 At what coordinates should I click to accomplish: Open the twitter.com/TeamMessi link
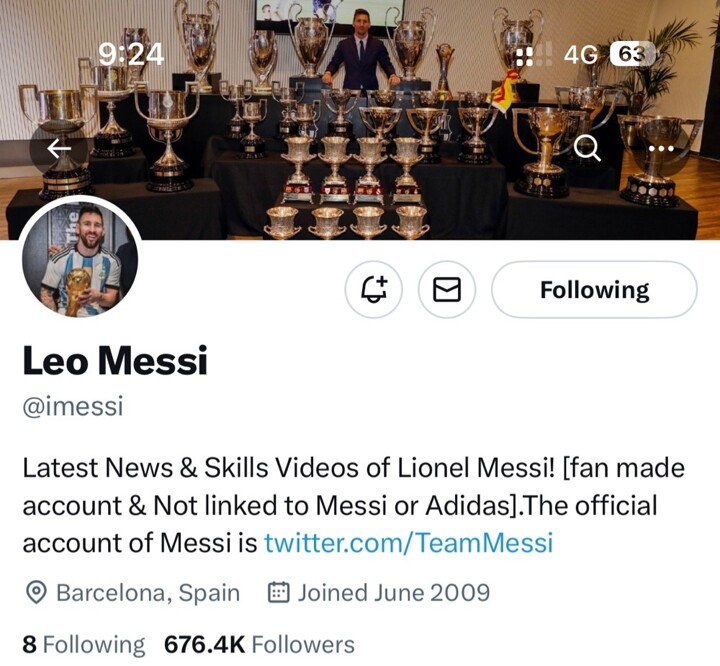(x=408, y=543)
